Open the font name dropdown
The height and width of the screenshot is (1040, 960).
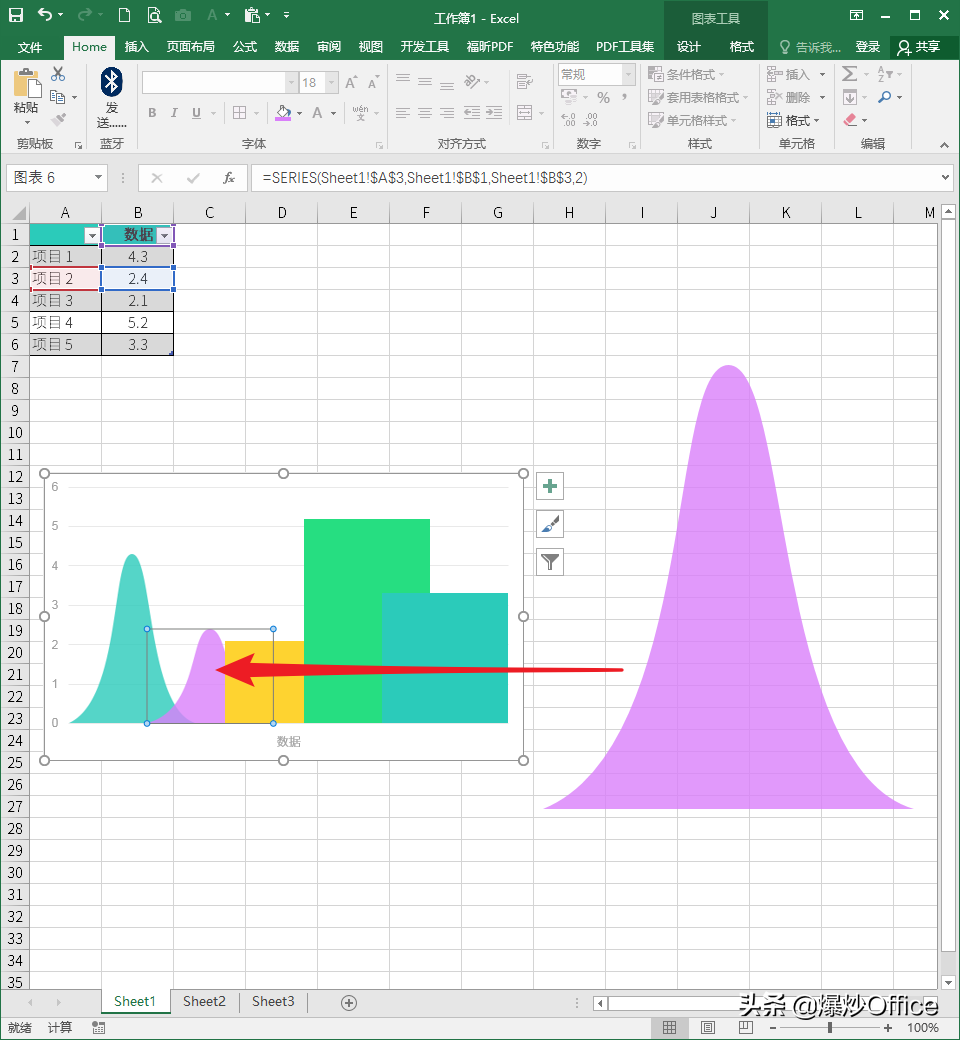click(291, 82)
